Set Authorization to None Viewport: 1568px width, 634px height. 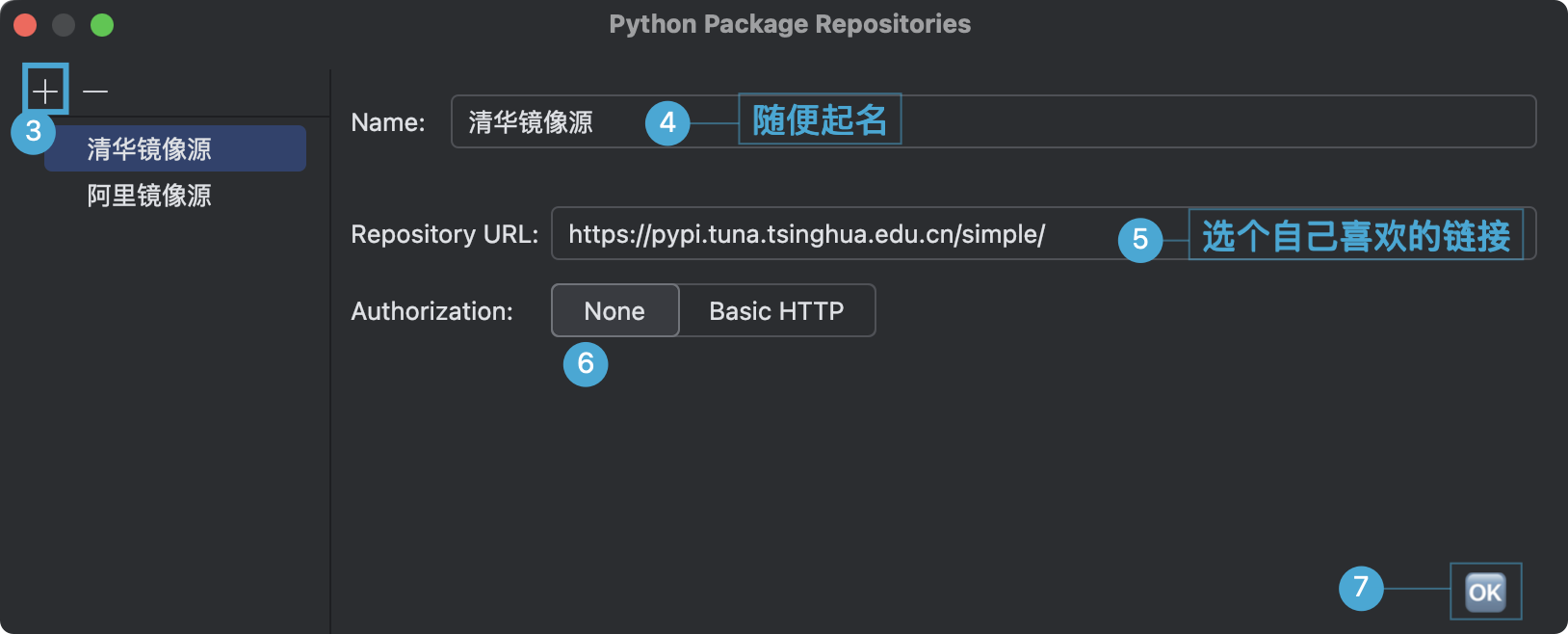[x=614, y=310]
